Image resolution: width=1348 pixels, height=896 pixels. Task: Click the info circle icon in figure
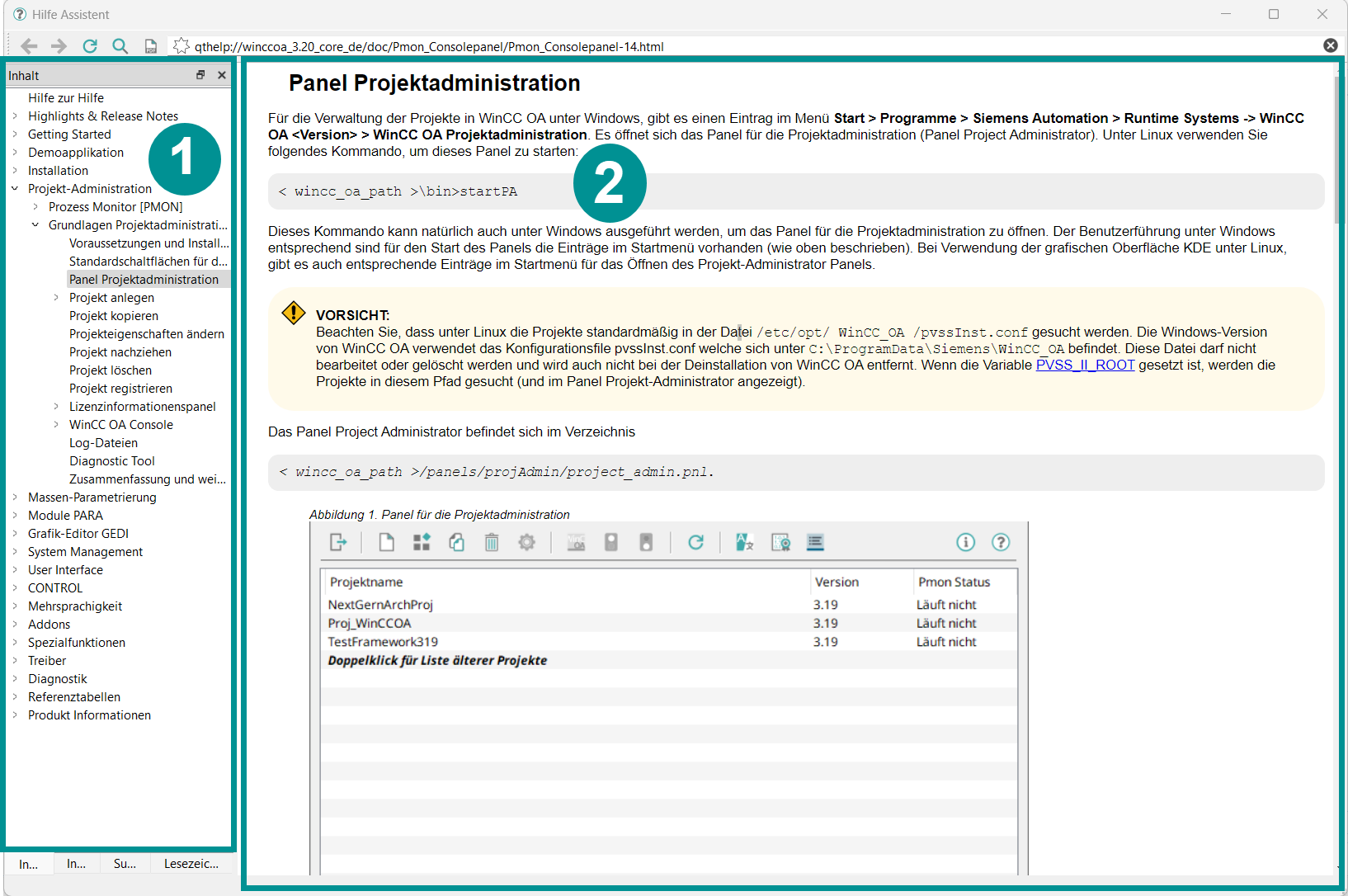point(965,542)
